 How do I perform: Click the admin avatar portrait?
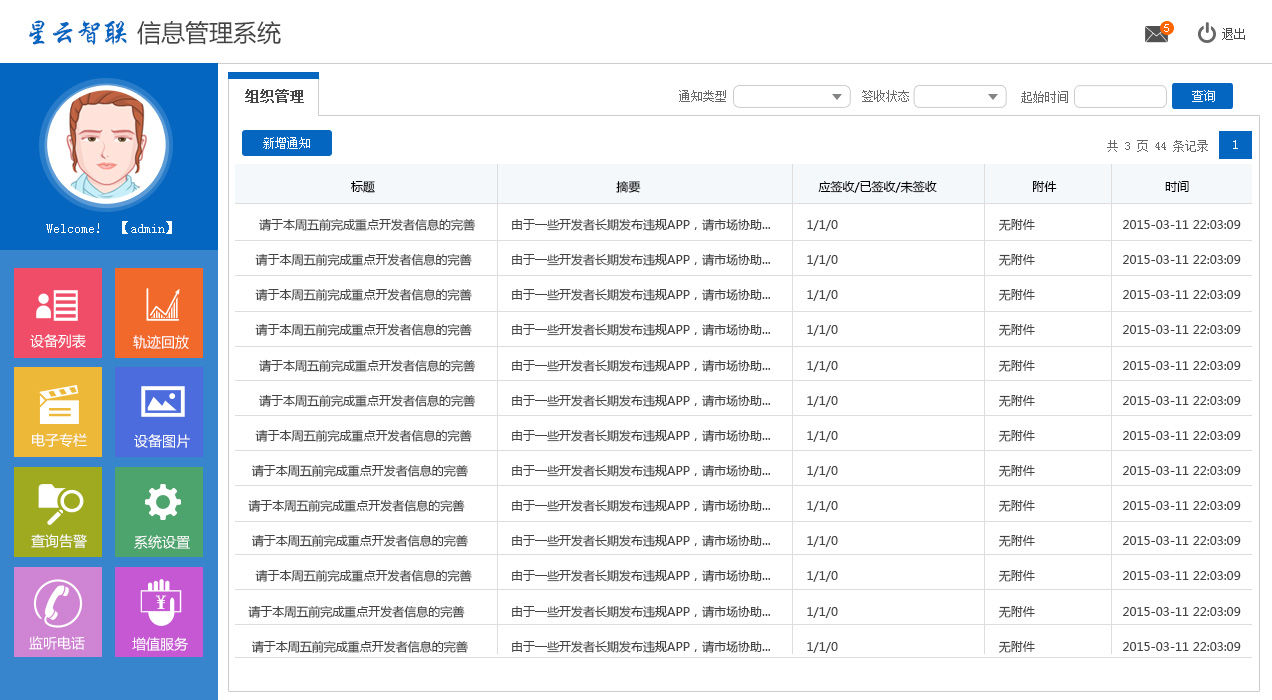[x=106, y=144]
